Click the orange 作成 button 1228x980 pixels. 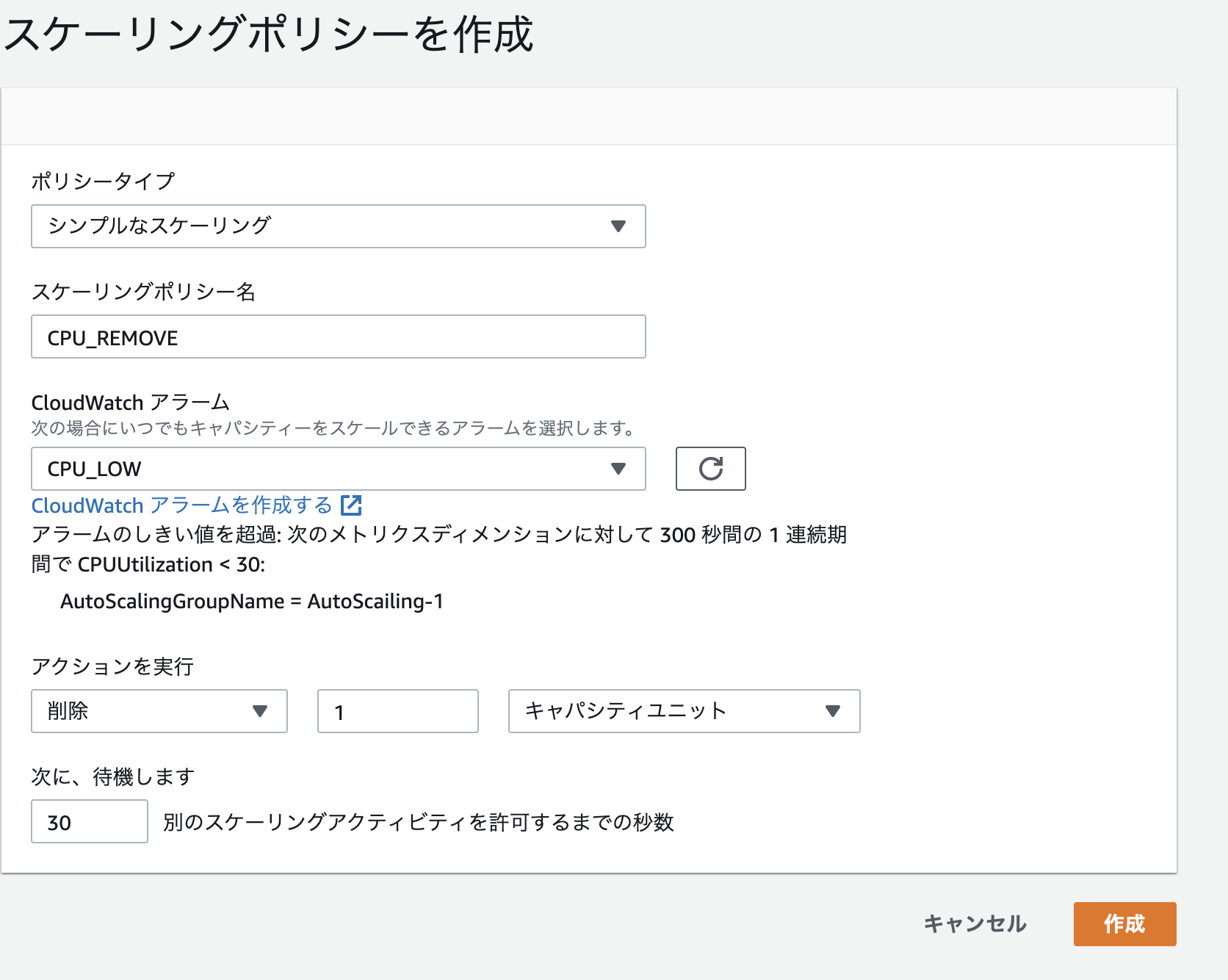(1125, 924)
